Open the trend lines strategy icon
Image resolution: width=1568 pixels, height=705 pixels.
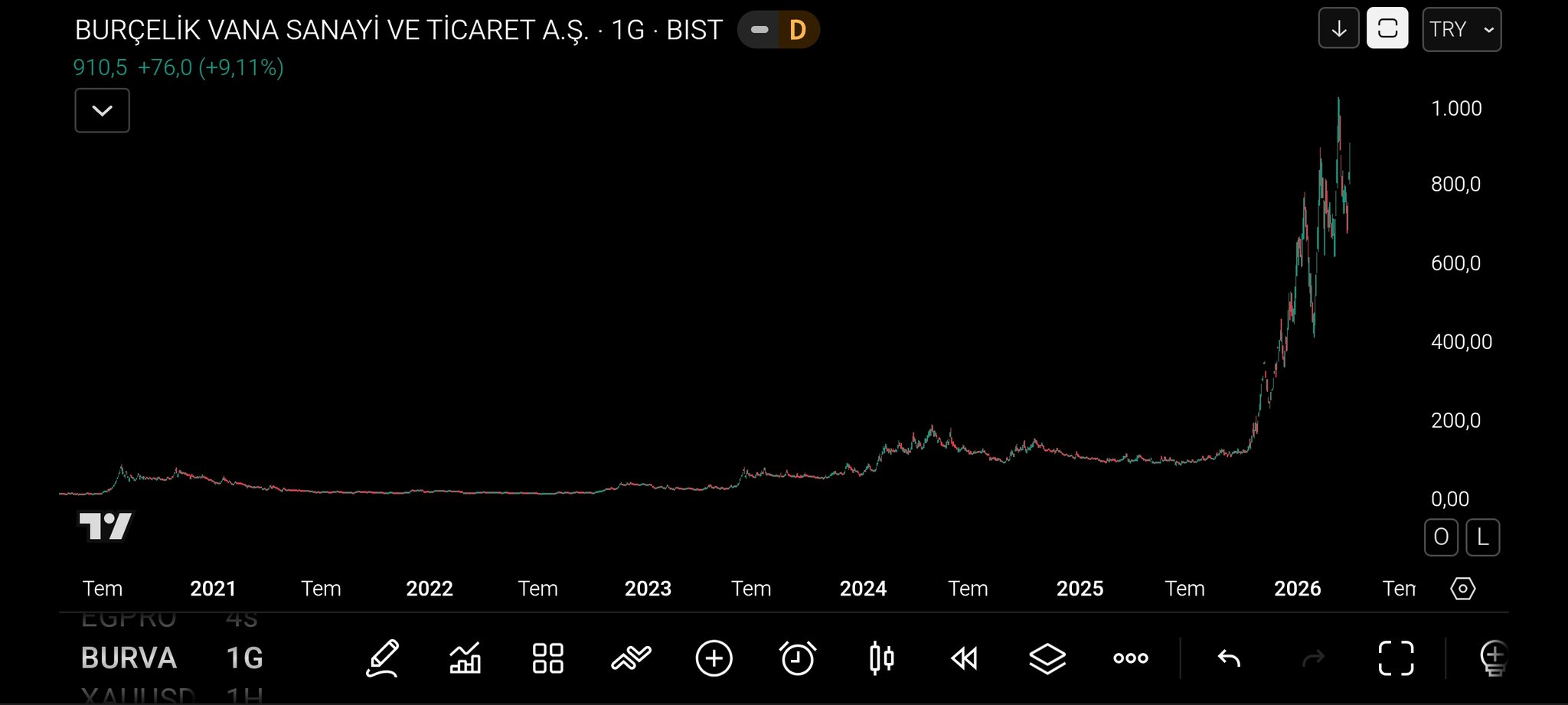631,658
